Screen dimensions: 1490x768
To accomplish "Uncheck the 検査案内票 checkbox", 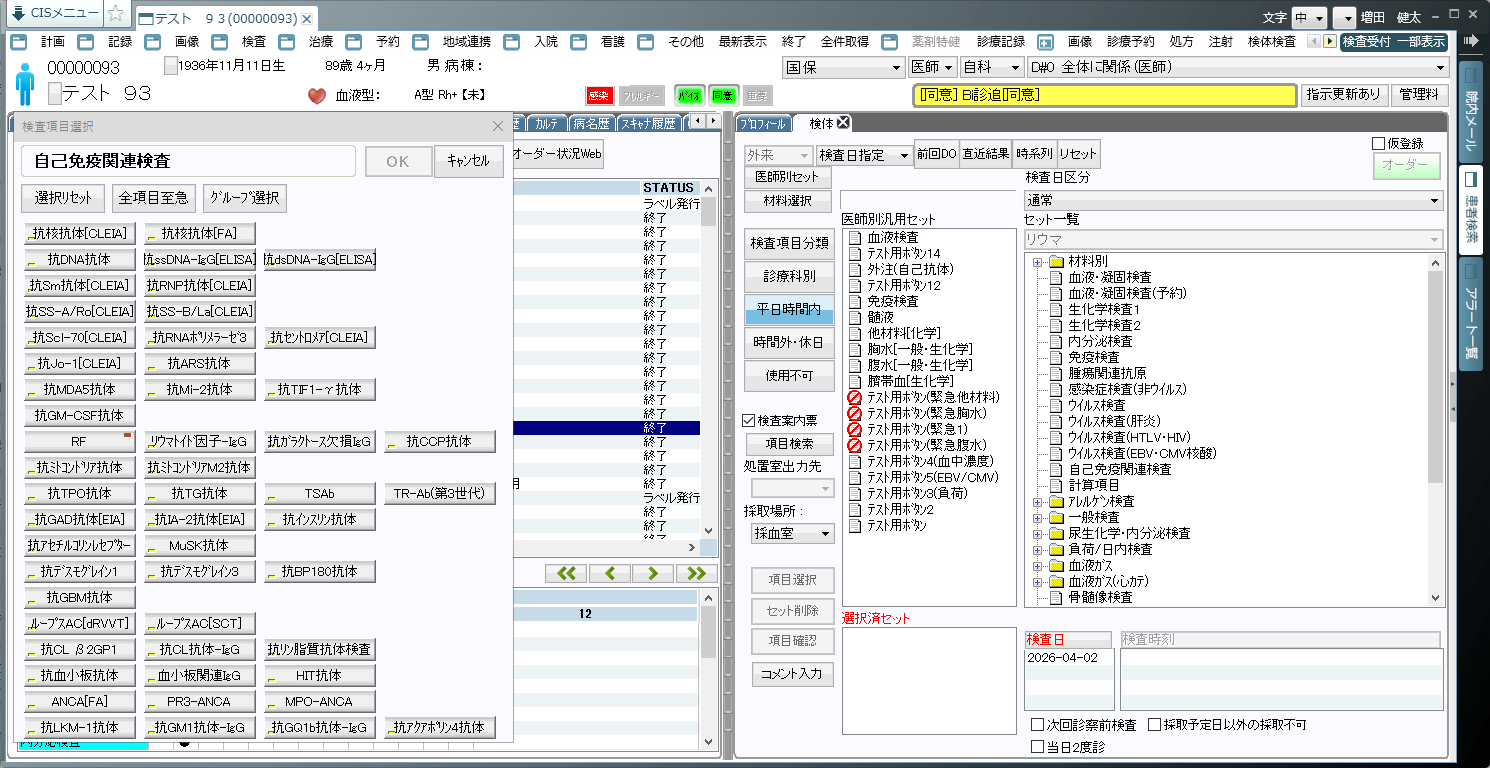I will 749,421.
